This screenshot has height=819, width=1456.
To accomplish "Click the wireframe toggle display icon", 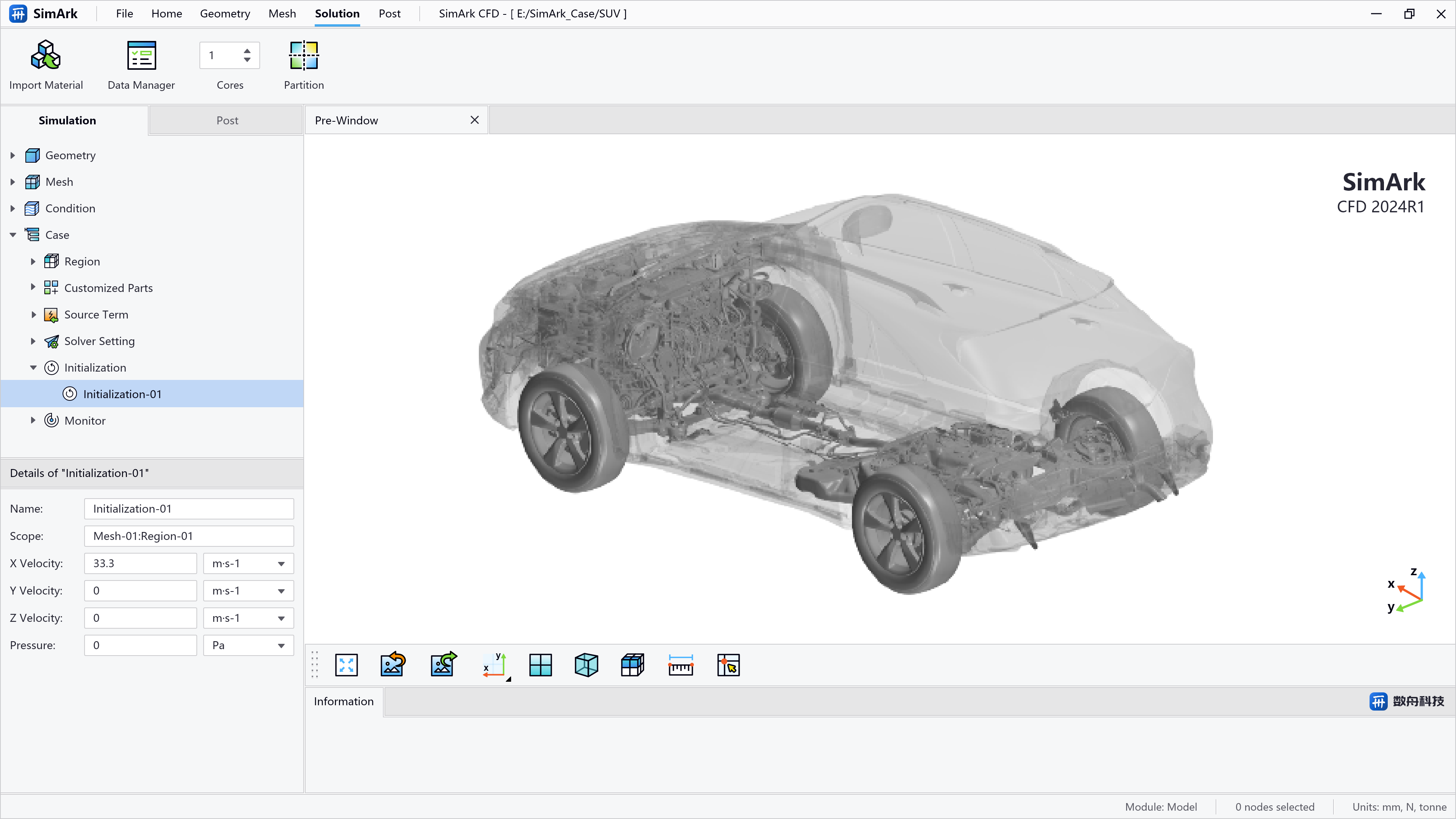I will point(586,665).
